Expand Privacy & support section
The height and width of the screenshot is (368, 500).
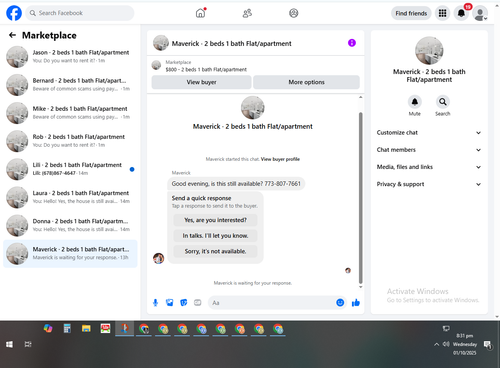pyautogui.click(x=429, y=184)
